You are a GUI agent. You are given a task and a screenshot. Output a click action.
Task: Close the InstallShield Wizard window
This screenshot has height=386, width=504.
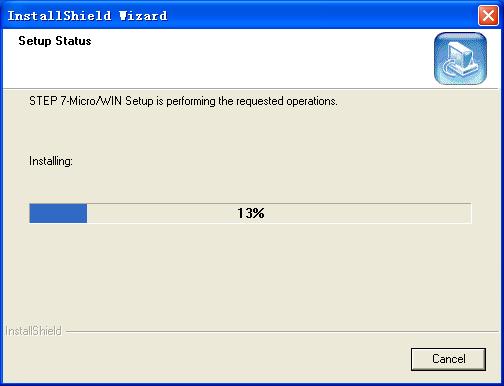488,15
